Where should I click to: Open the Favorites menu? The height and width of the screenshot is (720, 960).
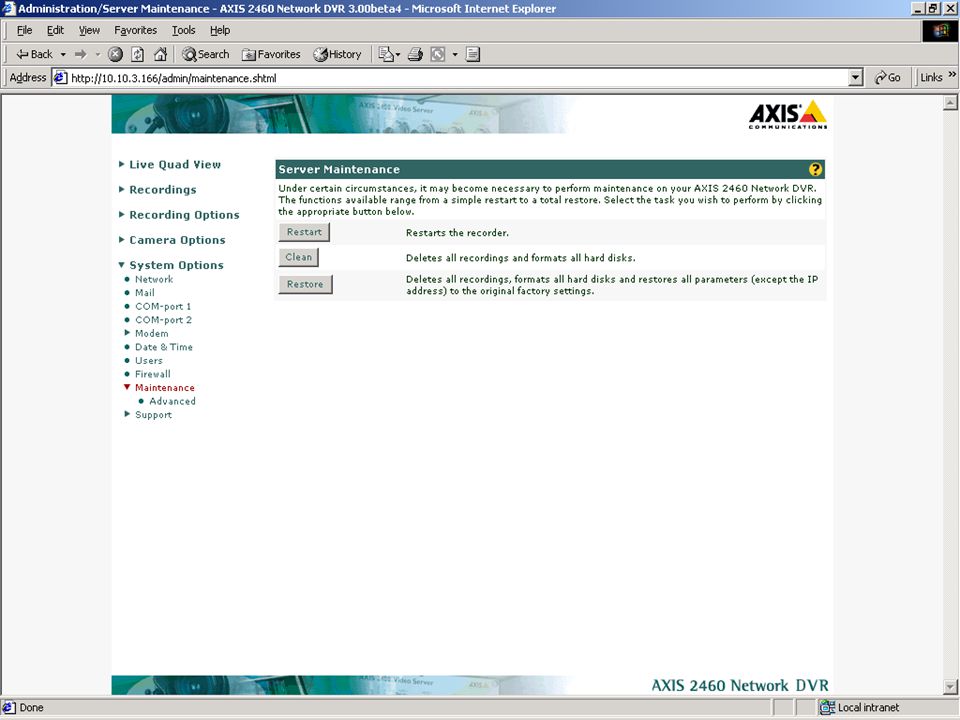click(x=135, y=30)
